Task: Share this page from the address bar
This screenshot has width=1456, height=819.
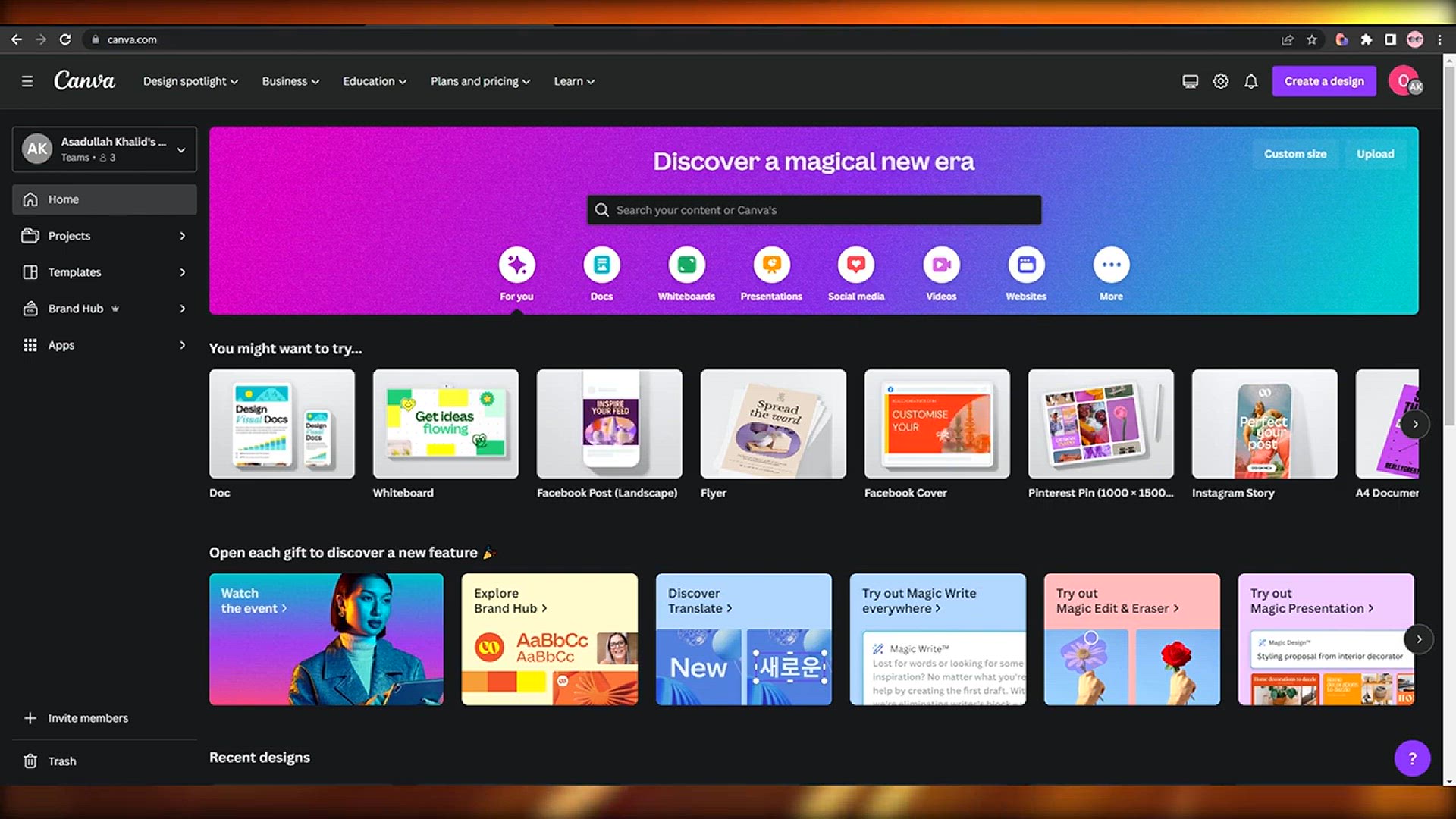Action: 1288,39
